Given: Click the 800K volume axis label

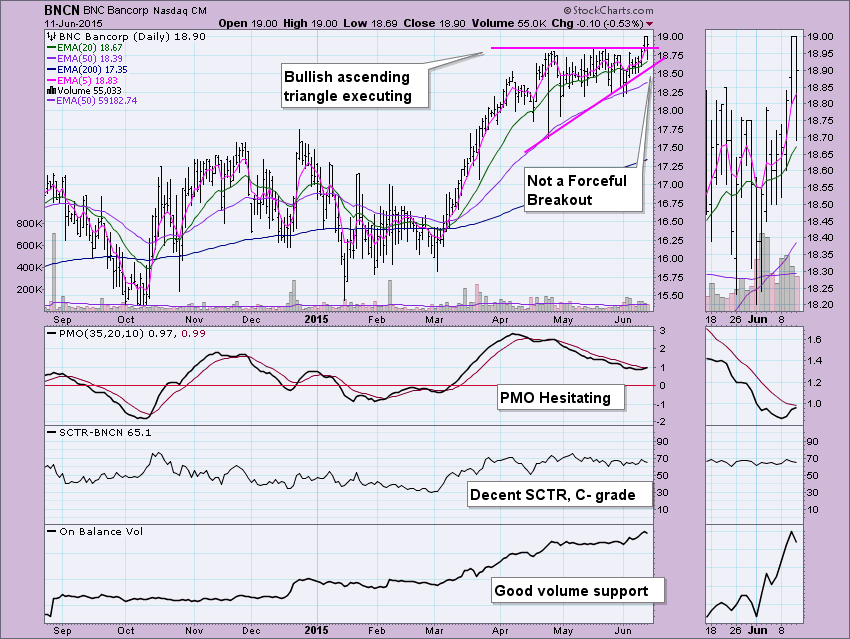Looking at the screenshot, I should coord(30,223).
